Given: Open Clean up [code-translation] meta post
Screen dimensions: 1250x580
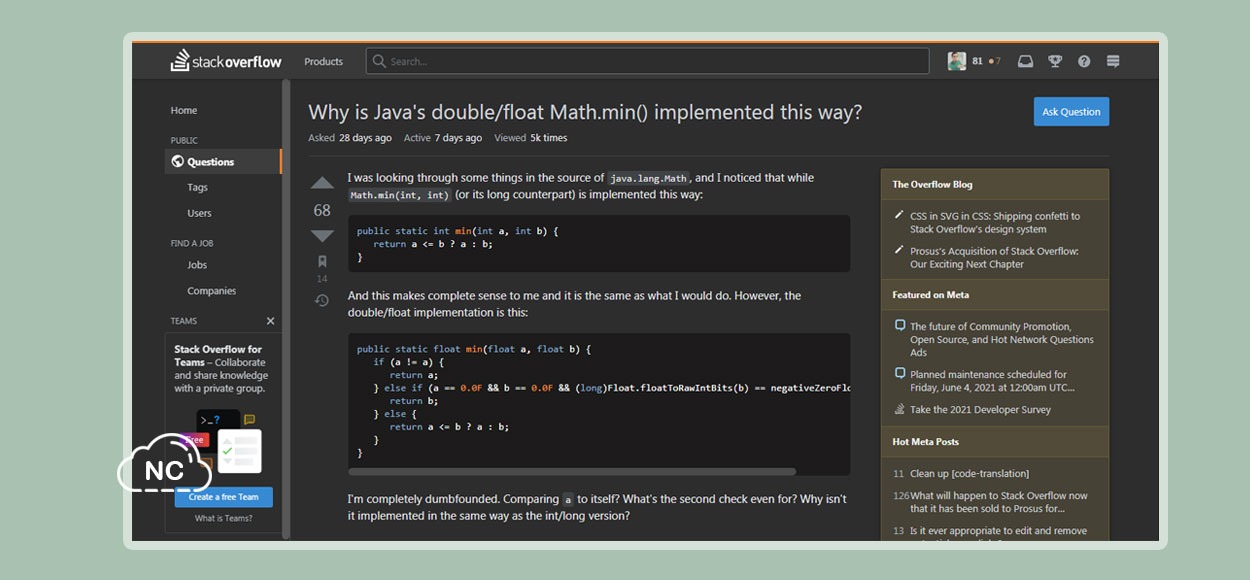Looking at the screenshot, I should tap(969, 474).
